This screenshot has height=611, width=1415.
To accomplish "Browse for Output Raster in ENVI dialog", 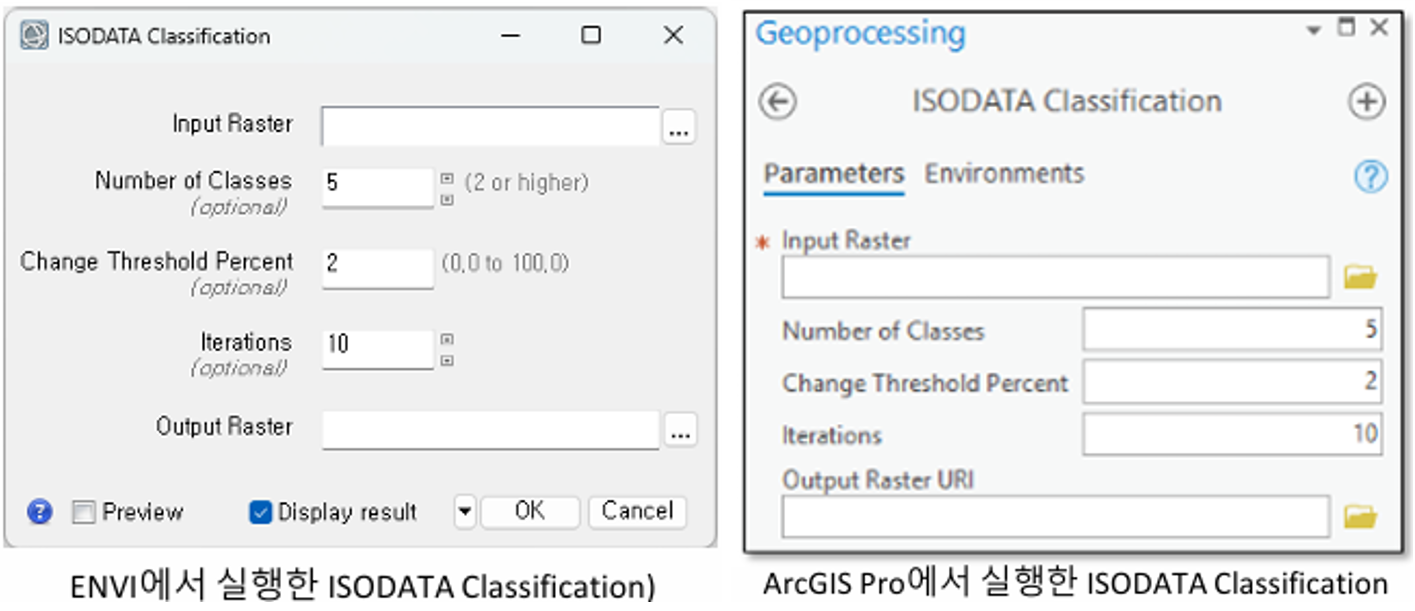I will click(680, 432).
